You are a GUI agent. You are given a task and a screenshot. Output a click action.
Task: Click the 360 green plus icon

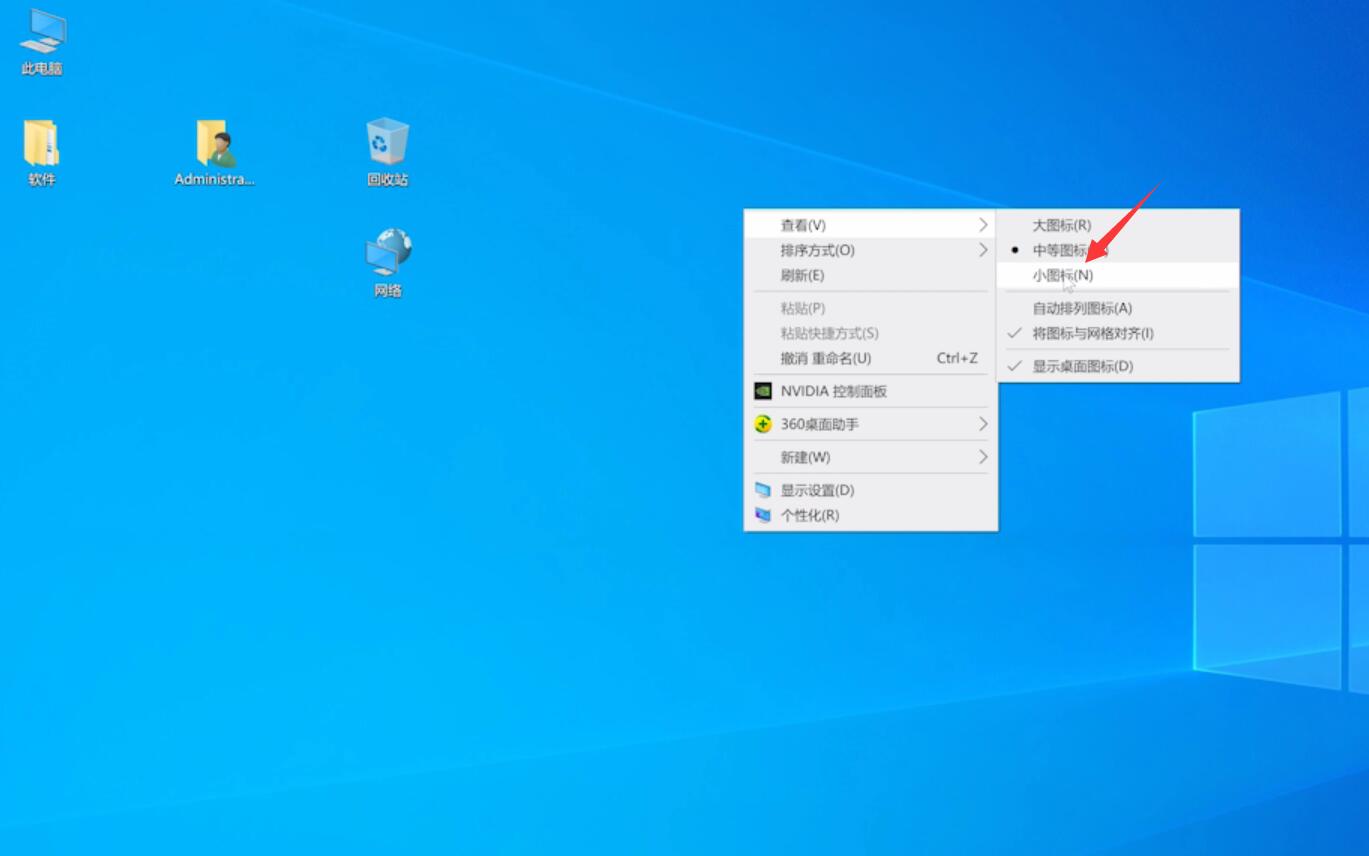tap(763, 424)
